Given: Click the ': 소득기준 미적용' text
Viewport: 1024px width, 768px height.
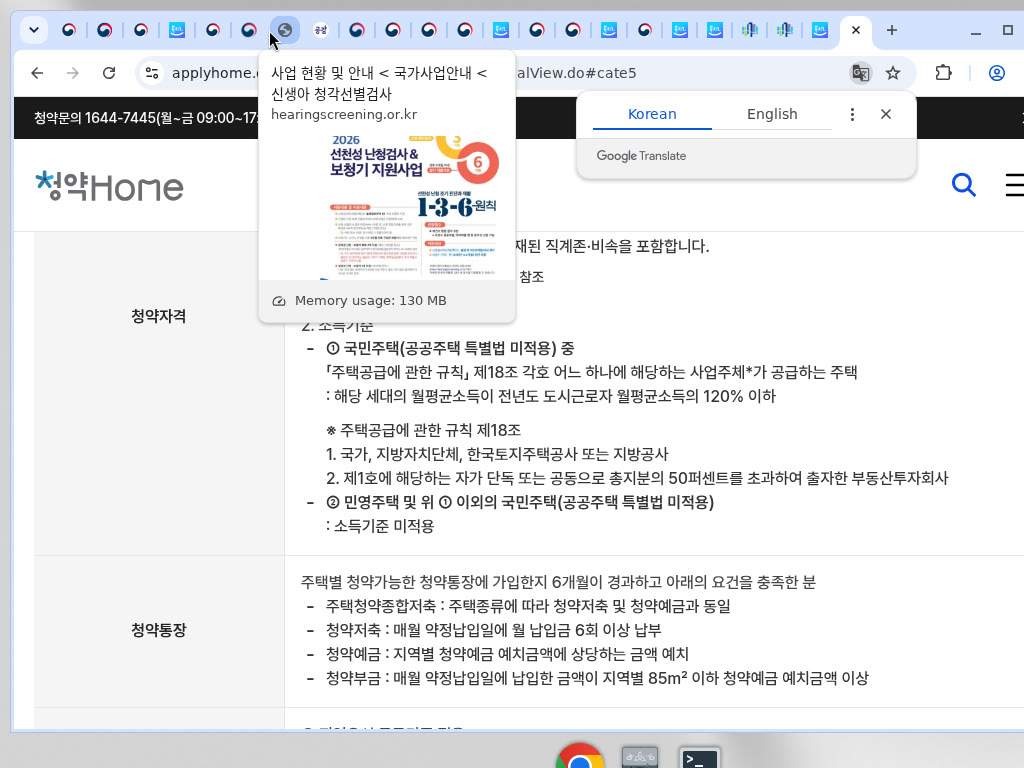Looking at the screenshot, I should [x=379, y=526].
